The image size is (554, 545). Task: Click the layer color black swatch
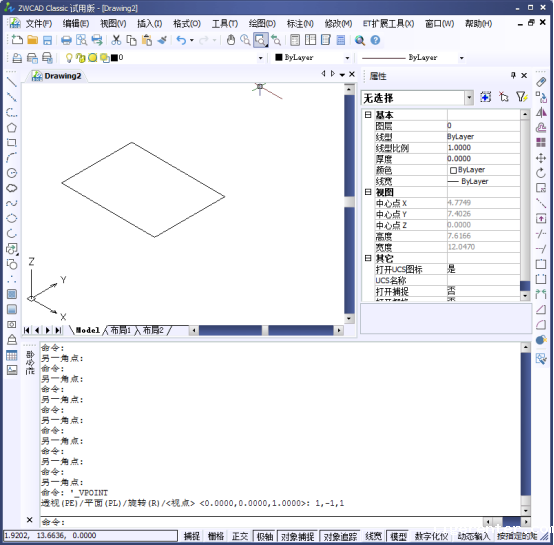point(114,58)
